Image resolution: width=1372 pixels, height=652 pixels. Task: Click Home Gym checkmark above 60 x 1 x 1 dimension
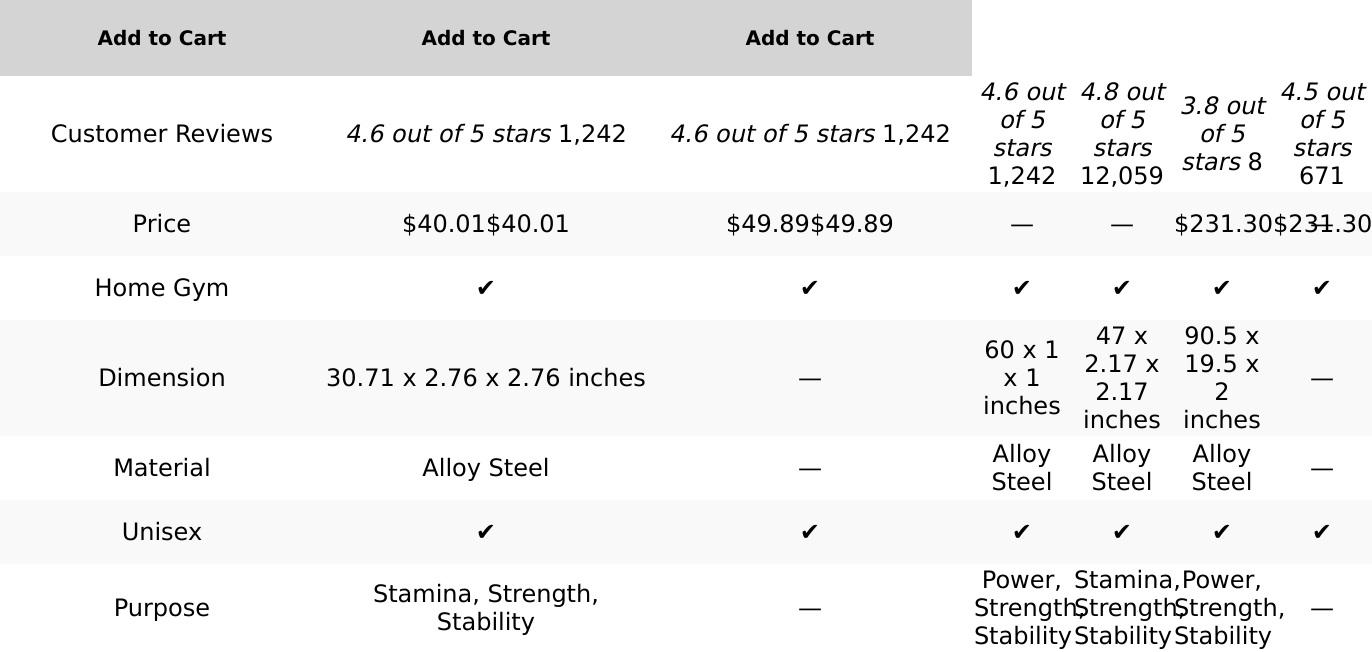[1021, 288]
